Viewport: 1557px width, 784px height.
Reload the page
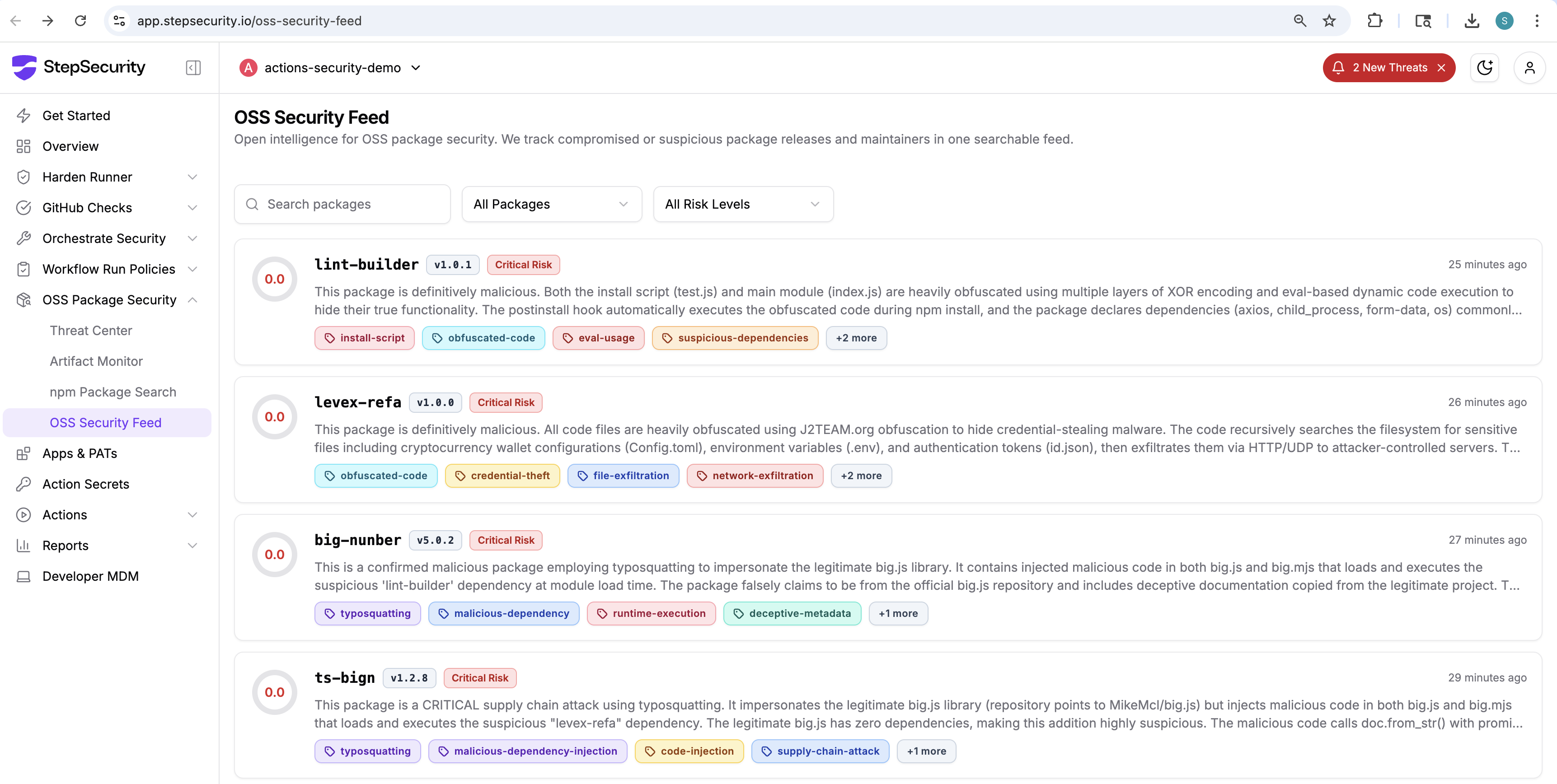coord(80,21)
